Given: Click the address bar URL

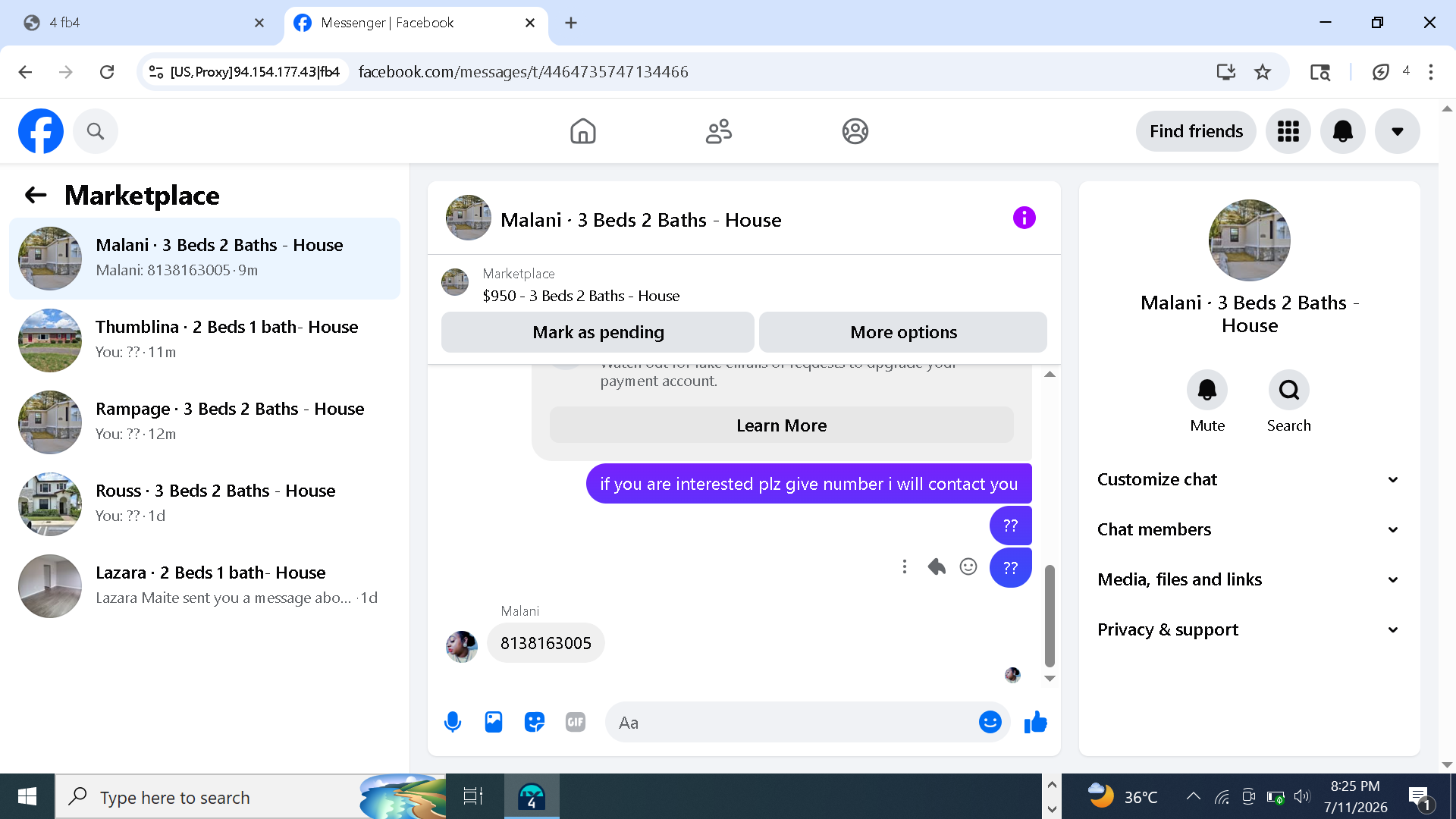Looking at the screenshot, I should click(x=523, y=72).
